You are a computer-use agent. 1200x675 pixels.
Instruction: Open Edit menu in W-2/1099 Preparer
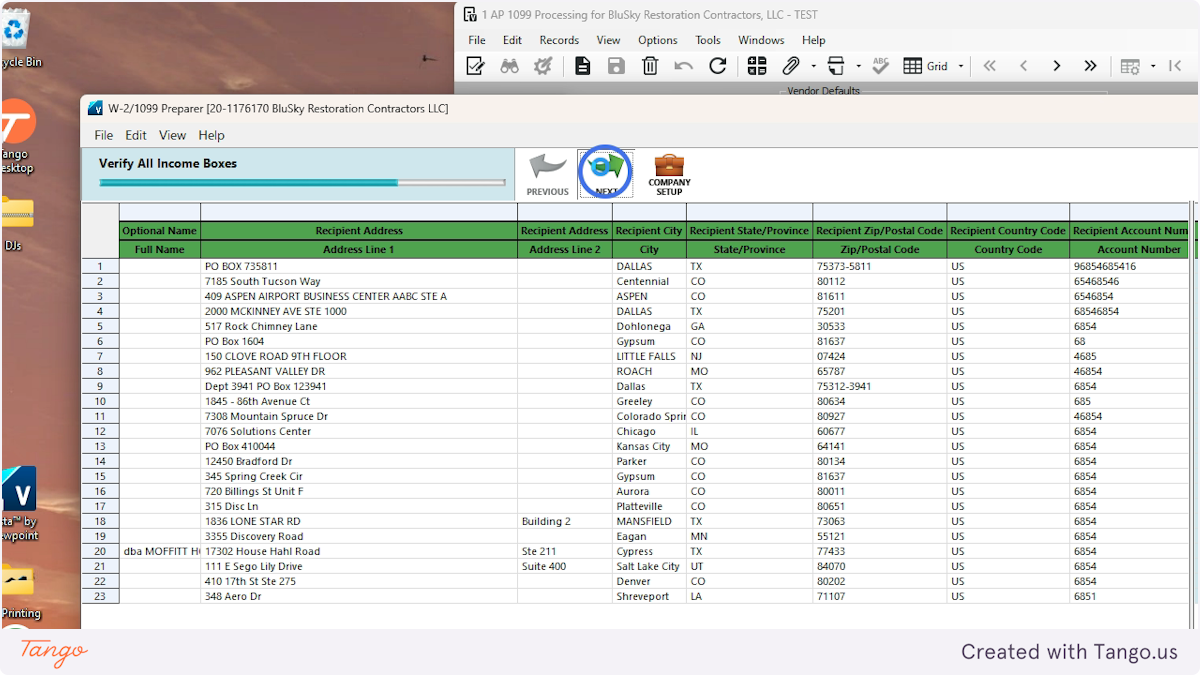(136, 135)
